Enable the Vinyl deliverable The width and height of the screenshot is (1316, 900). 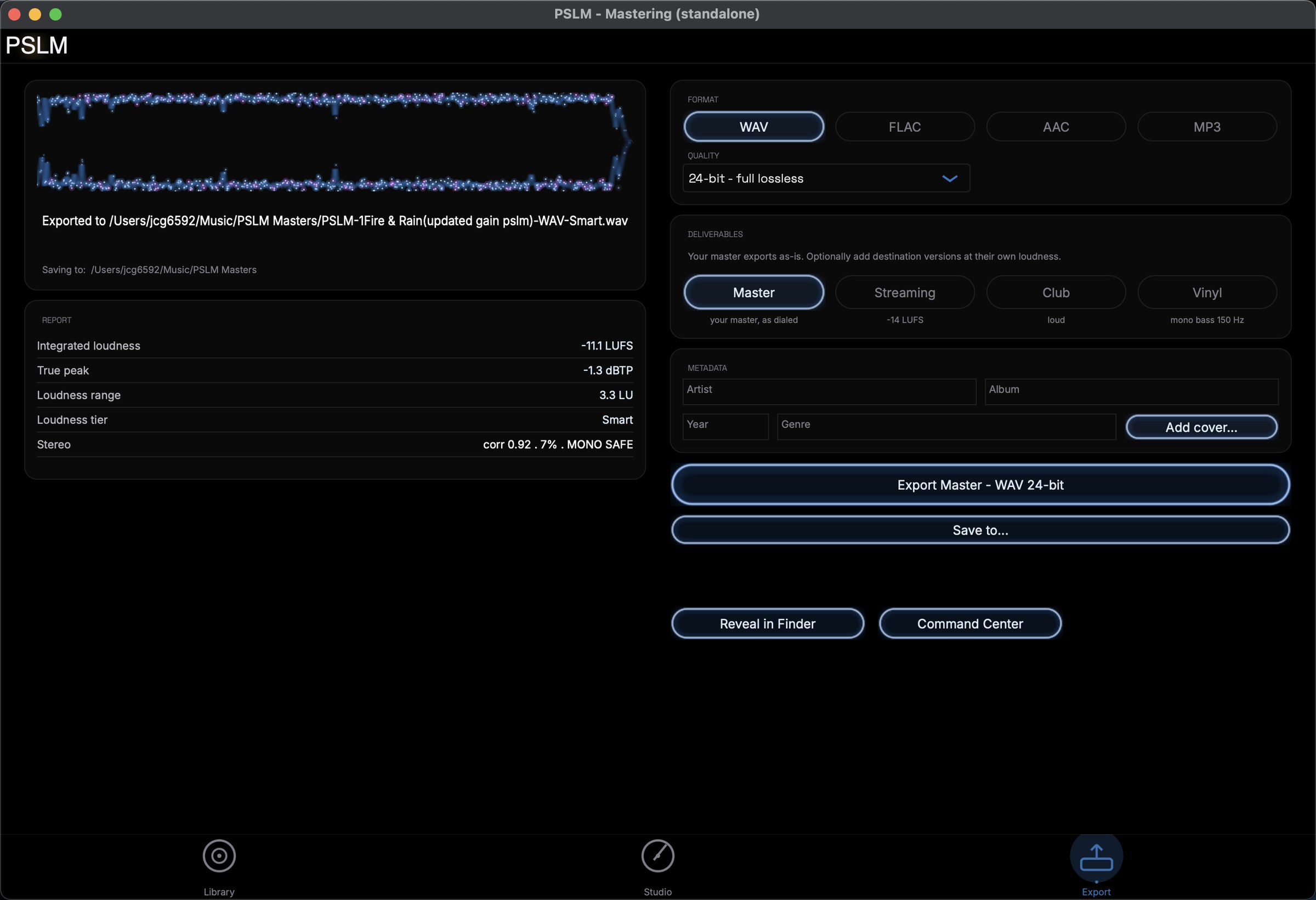click(x=1207, y=292)
